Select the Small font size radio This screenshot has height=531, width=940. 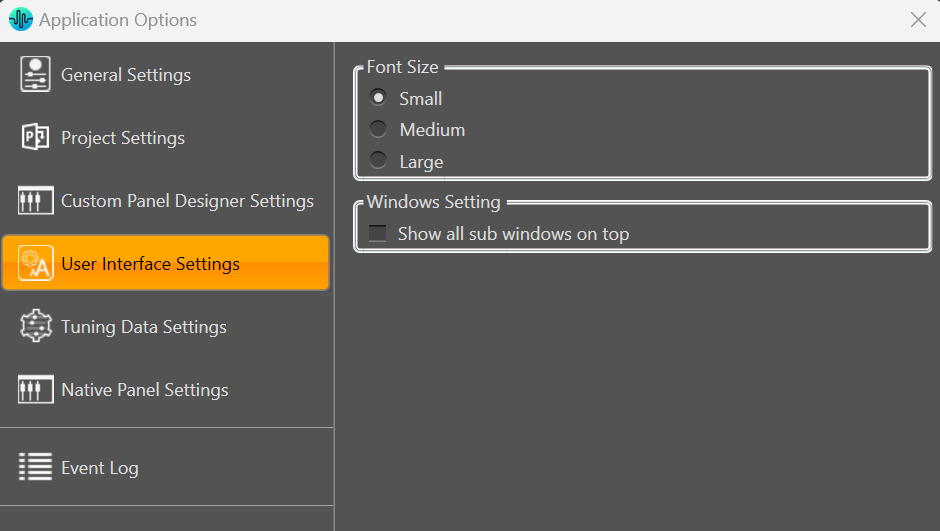point(378,97)
